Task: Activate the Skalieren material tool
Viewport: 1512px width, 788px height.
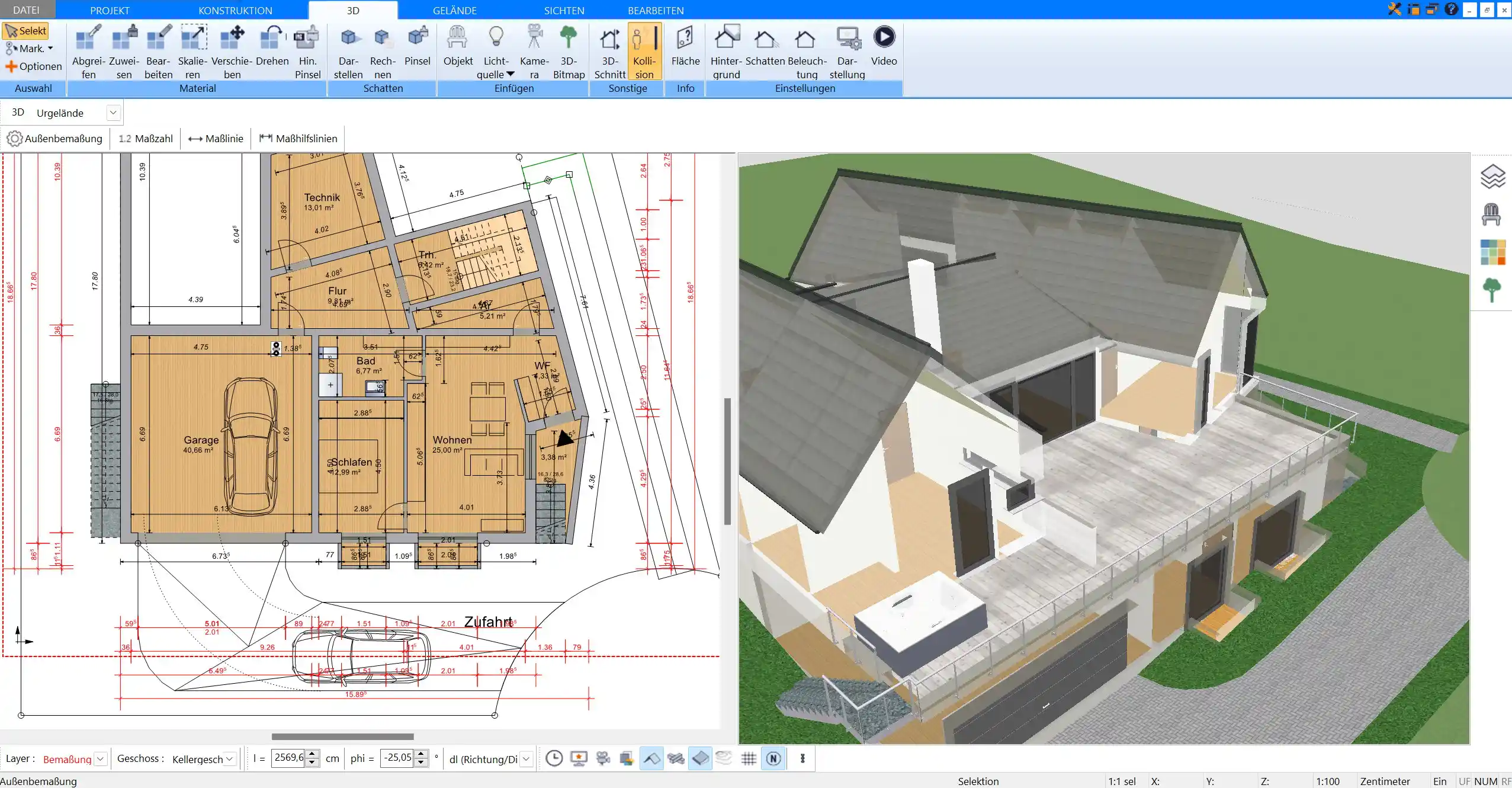Action: coord(193,52)
